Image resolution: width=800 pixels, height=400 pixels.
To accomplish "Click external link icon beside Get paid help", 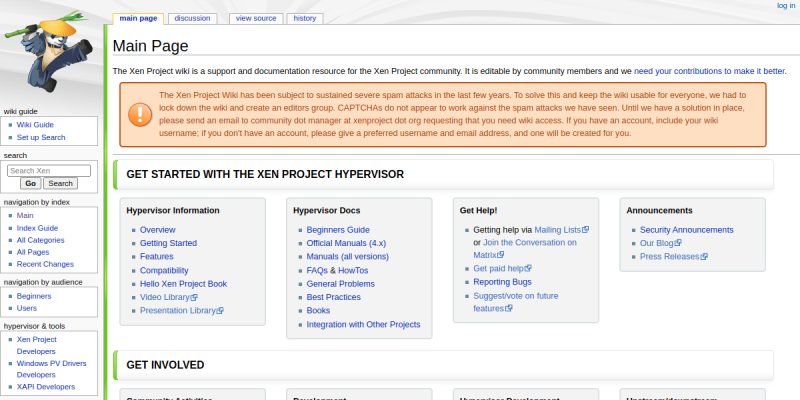I will [528, 268].
